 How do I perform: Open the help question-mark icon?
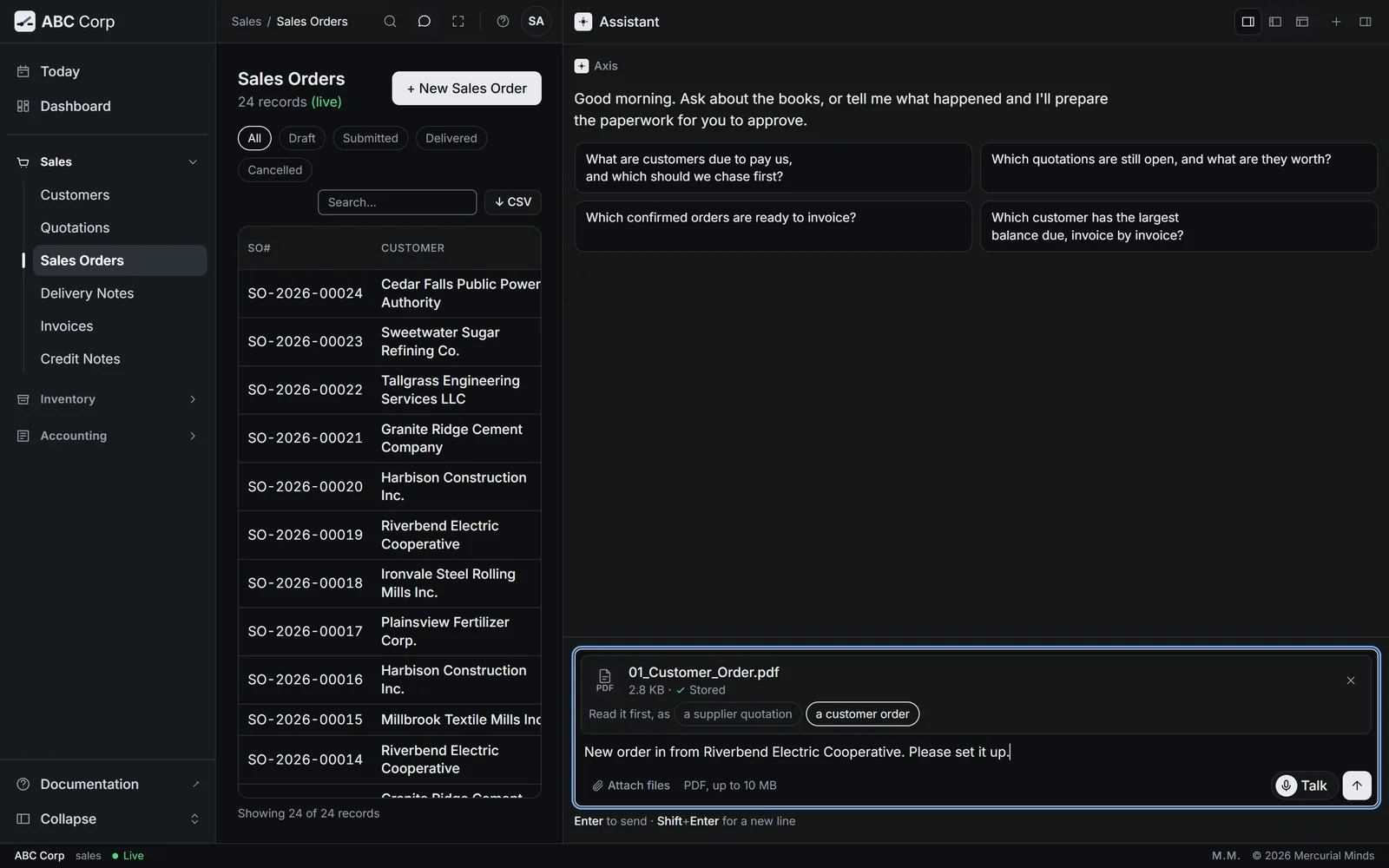[503, 22]
